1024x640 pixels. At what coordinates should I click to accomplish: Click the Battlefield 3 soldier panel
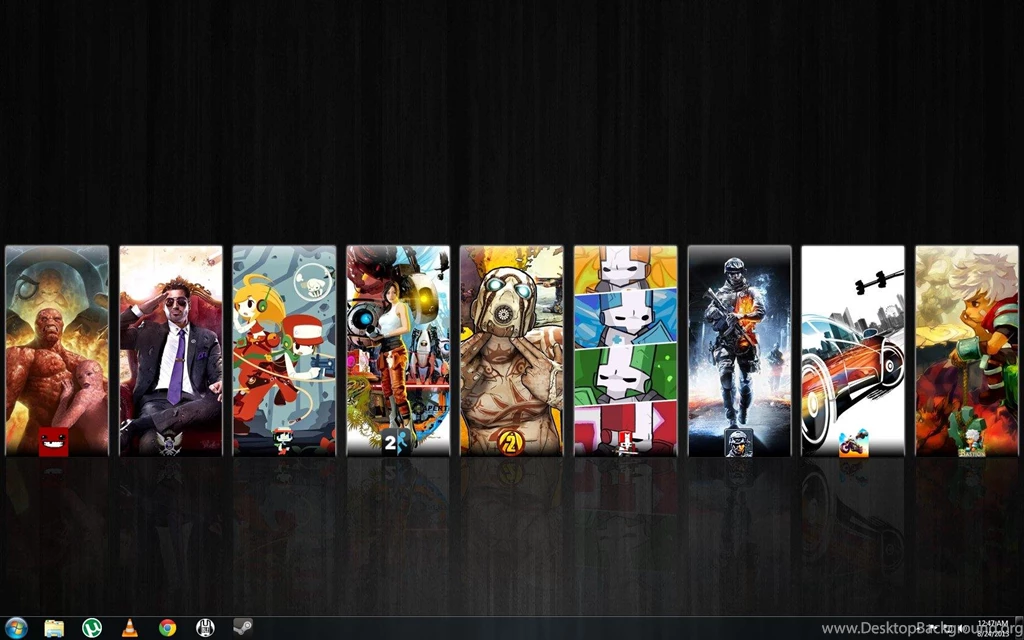[738, 350]
